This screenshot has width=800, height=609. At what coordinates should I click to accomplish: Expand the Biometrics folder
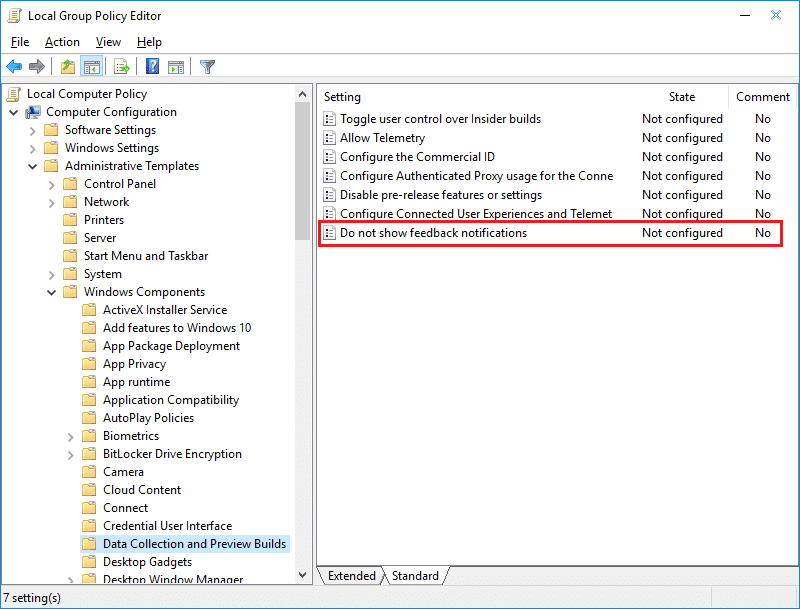pyautogui.click(x=70, y=437)
